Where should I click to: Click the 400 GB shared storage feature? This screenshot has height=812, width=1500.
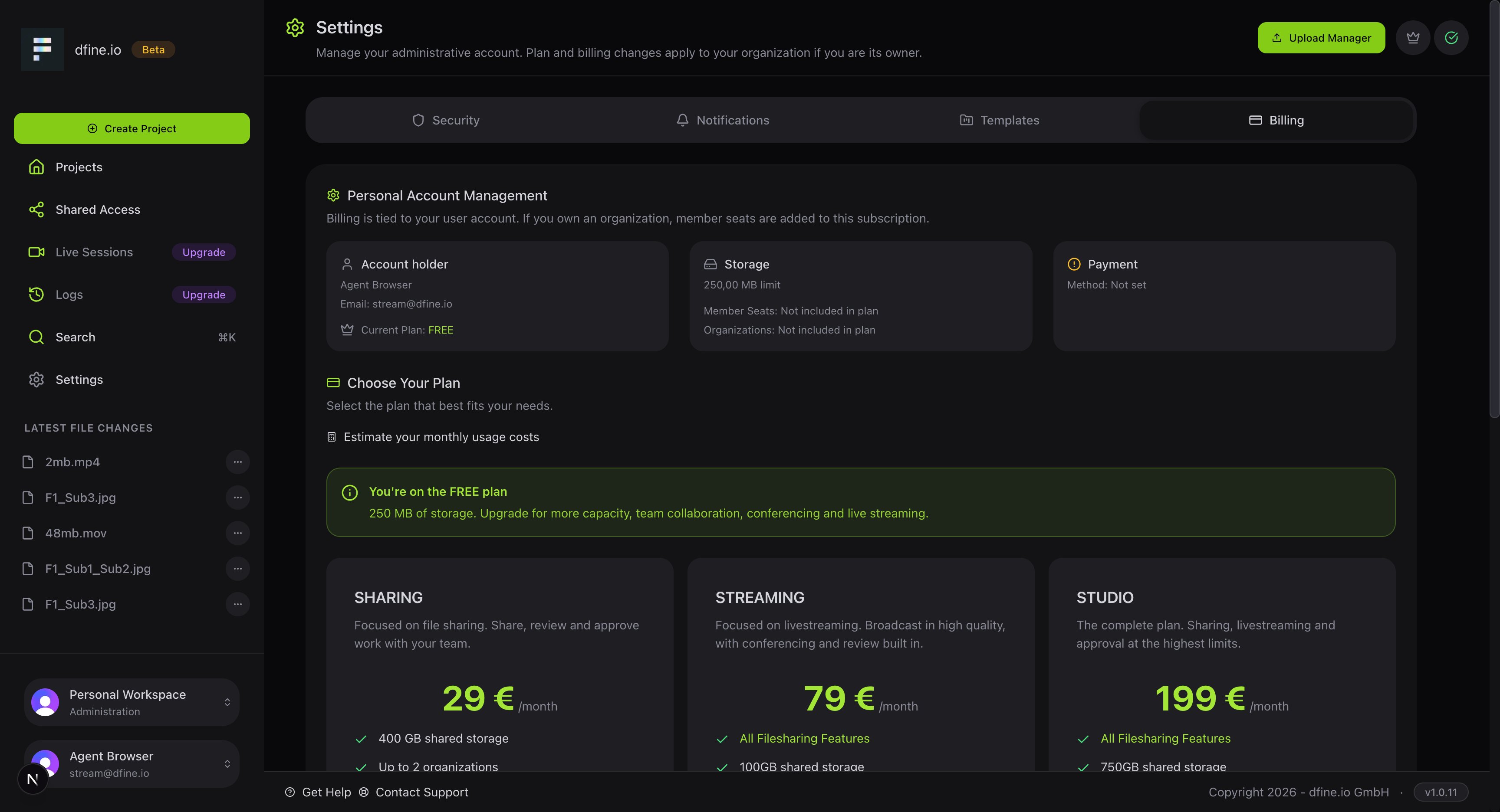(x=443, y=738)
